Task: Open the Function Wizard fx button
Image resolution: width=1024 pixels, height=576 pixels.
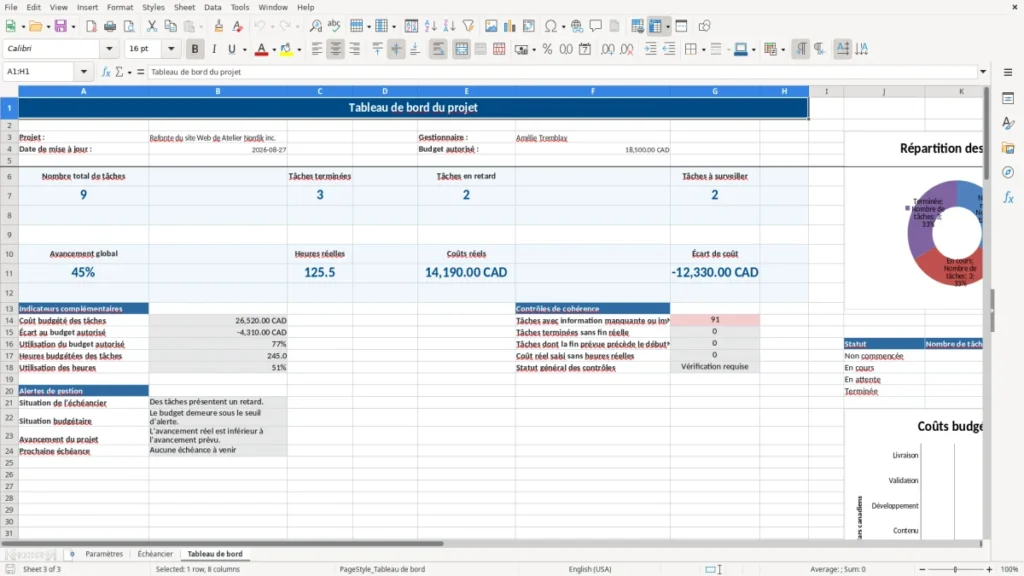Action: tap(106, 72)
